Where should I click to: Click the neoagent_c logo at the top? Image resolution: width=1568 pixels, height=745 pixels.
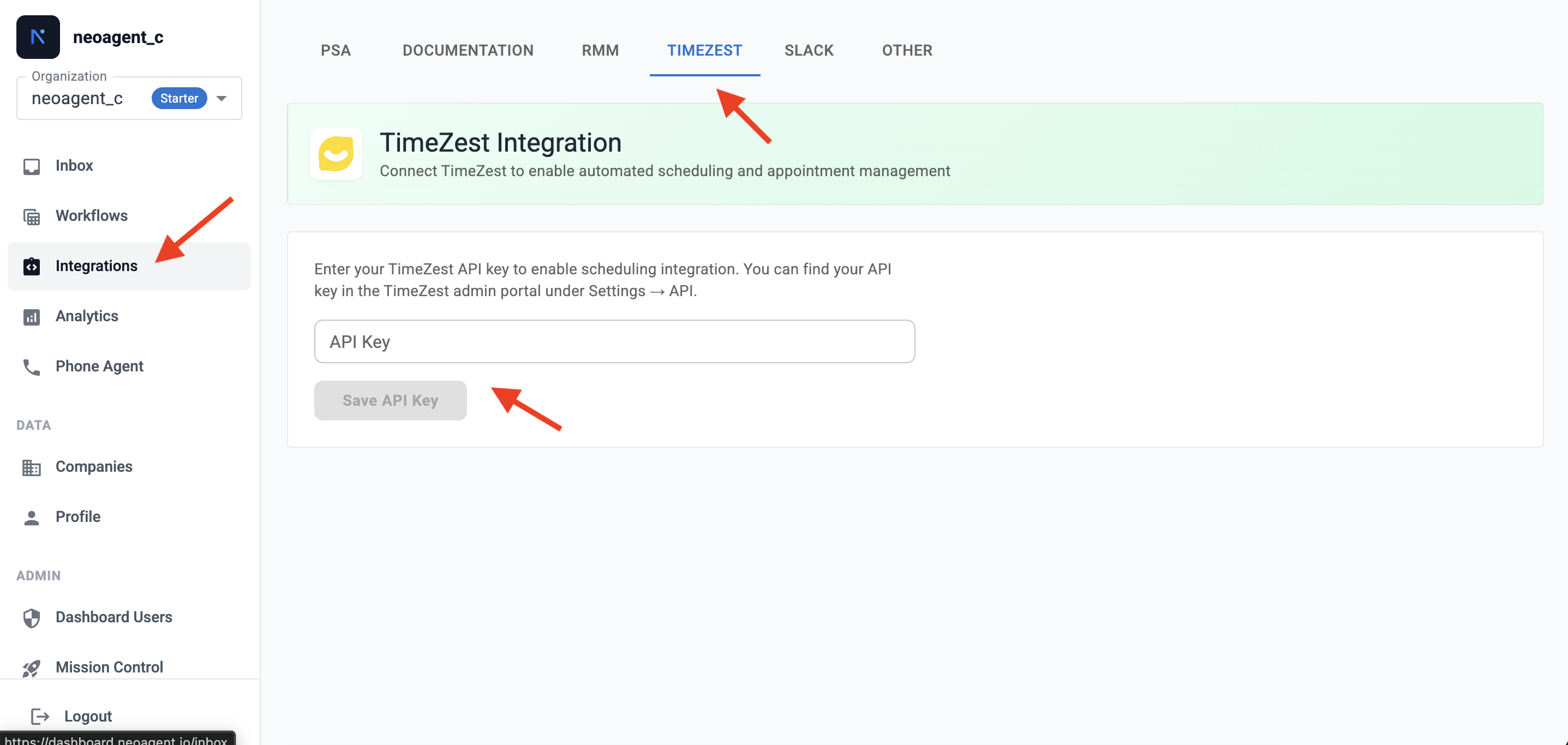point(38,37)
